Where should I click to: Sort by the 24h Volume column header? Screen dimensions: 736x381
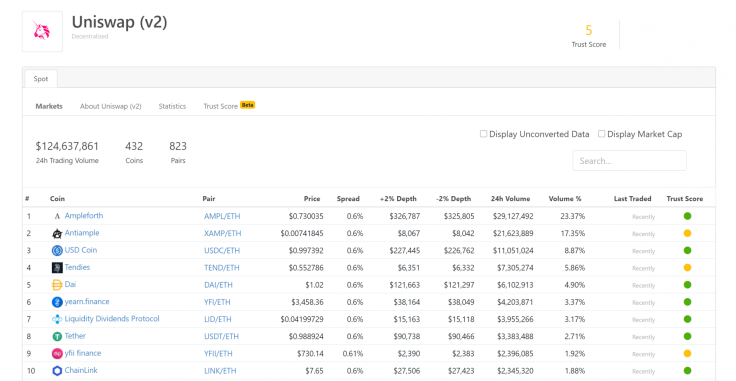510,199
